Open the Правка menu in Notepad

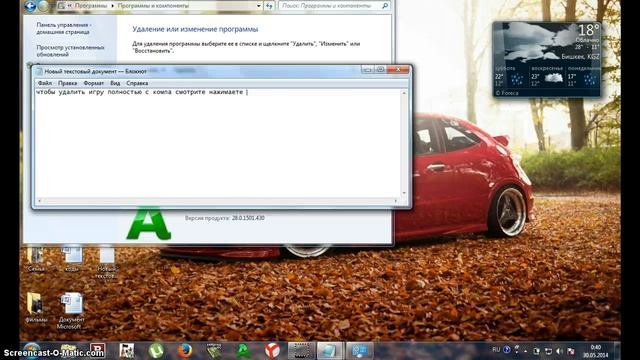coord(67,83)
